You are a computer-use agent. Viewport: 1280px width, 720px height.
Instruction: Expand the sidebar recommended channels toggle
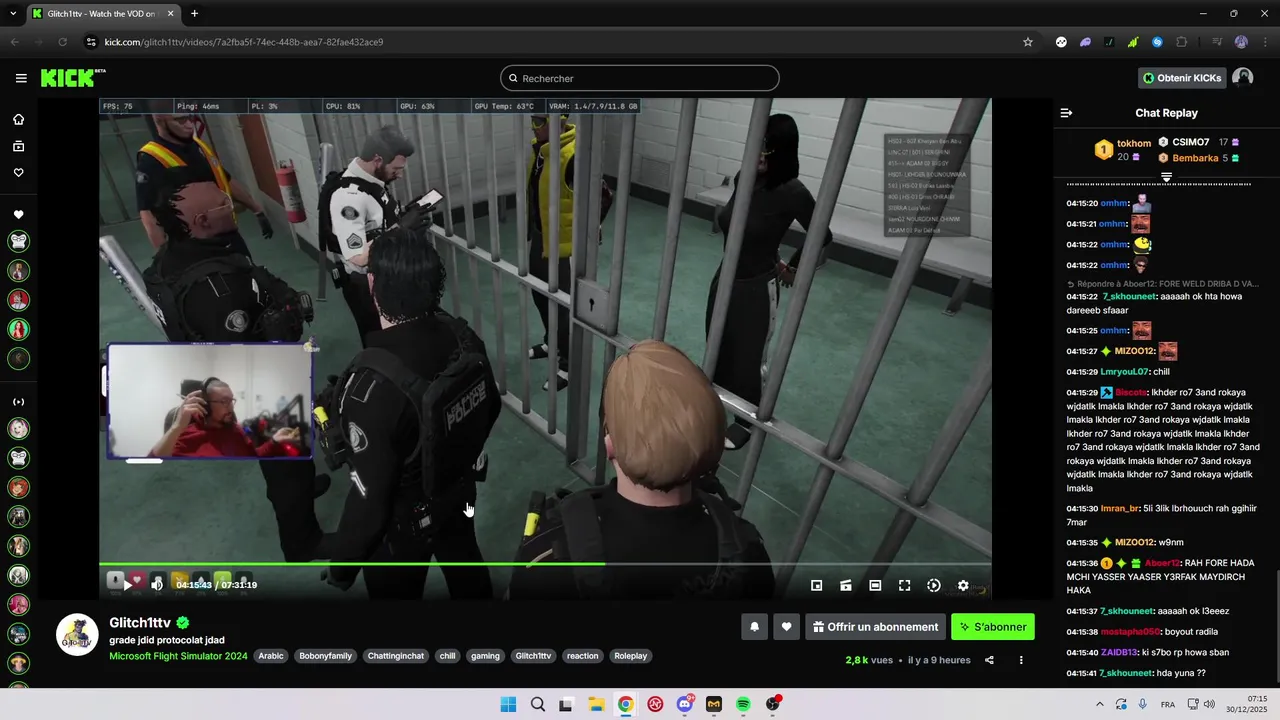tap(18, 402)
